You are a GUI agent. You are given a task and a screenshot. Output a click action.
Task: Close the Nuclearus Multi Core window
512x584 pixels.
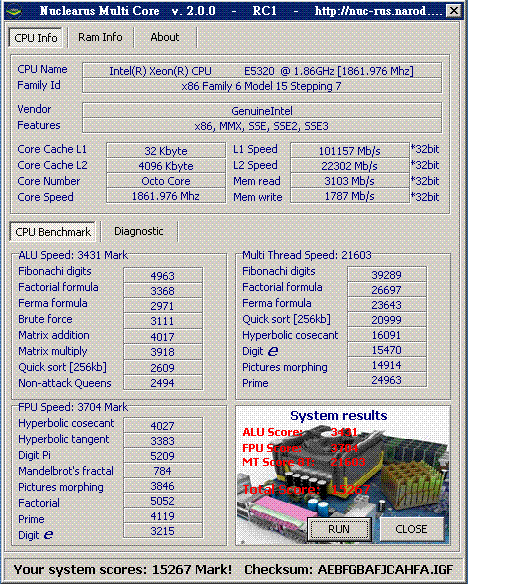point(454,10)
